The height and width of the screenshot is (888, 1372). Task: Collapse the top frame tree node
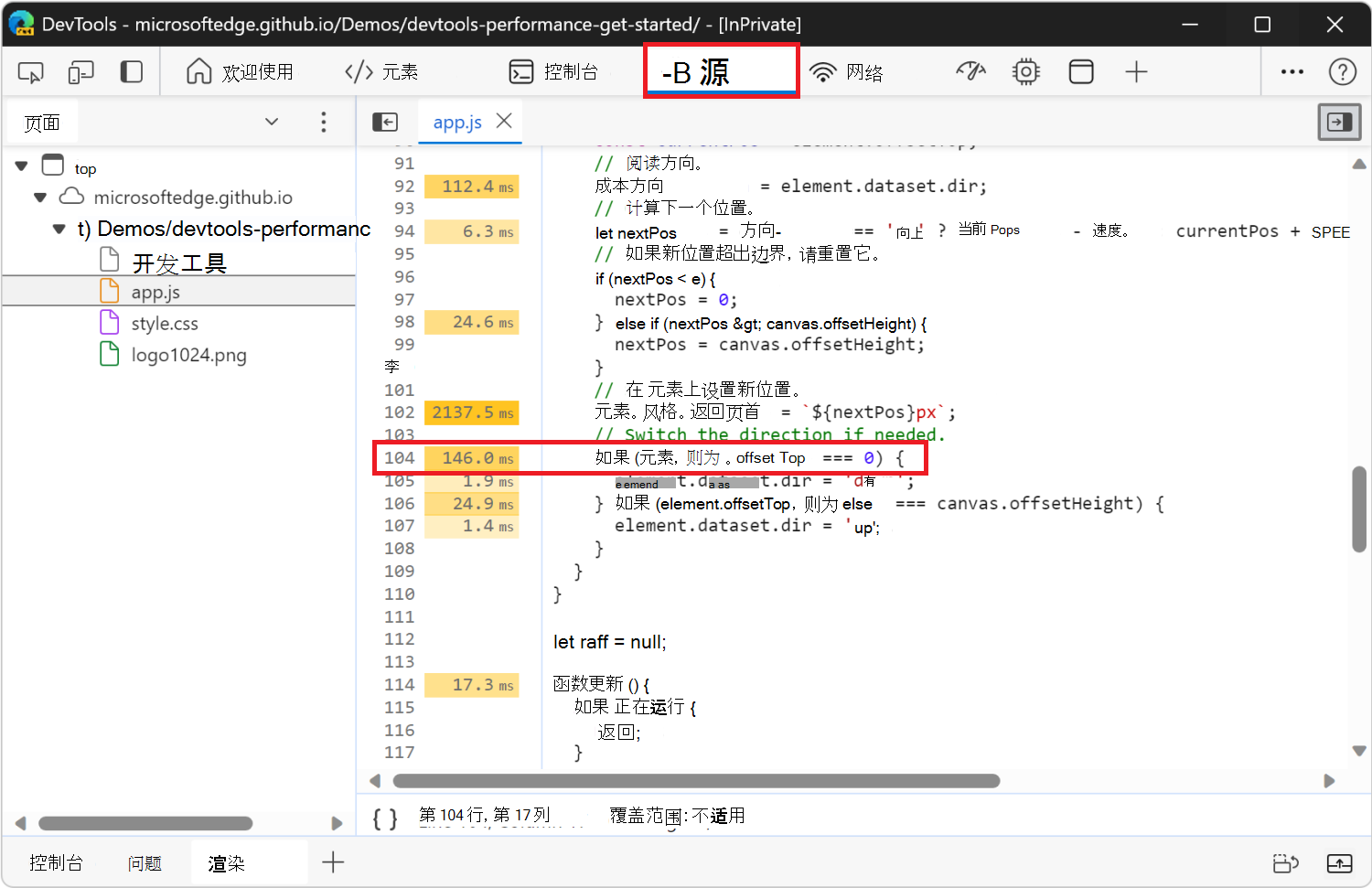tap(22, 166)
